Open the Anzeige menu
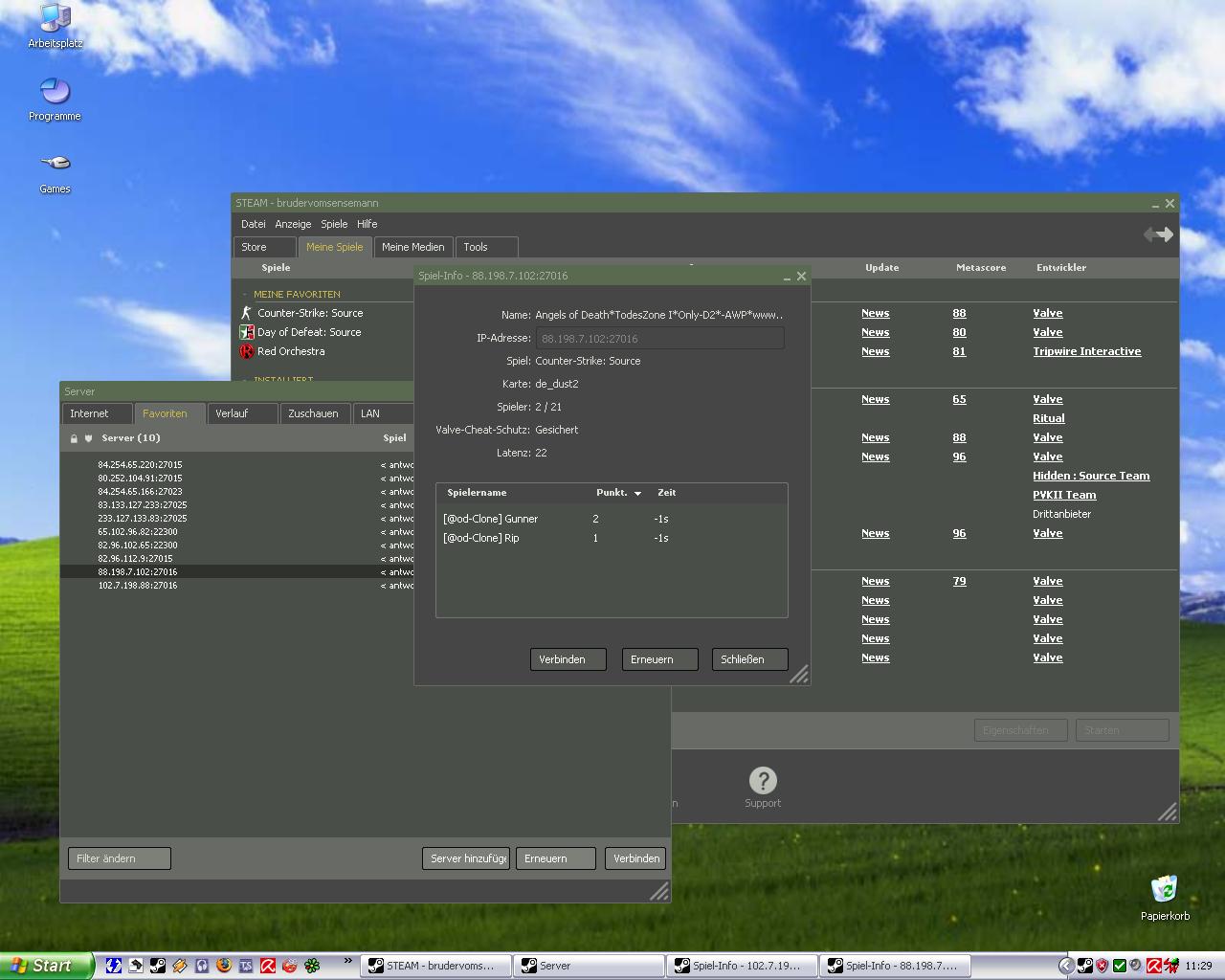 coord(293,224)
